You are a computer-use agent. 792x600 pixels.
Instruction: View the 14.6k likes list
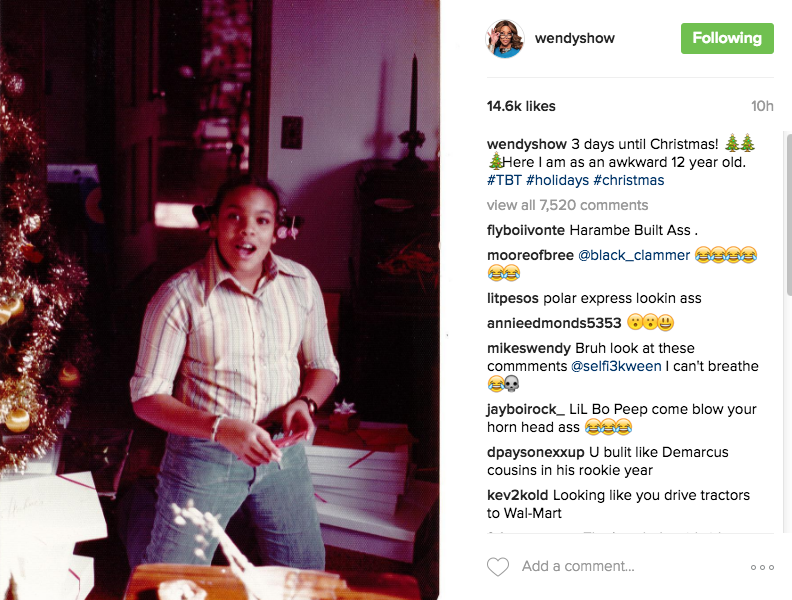(x=521, y=106)
